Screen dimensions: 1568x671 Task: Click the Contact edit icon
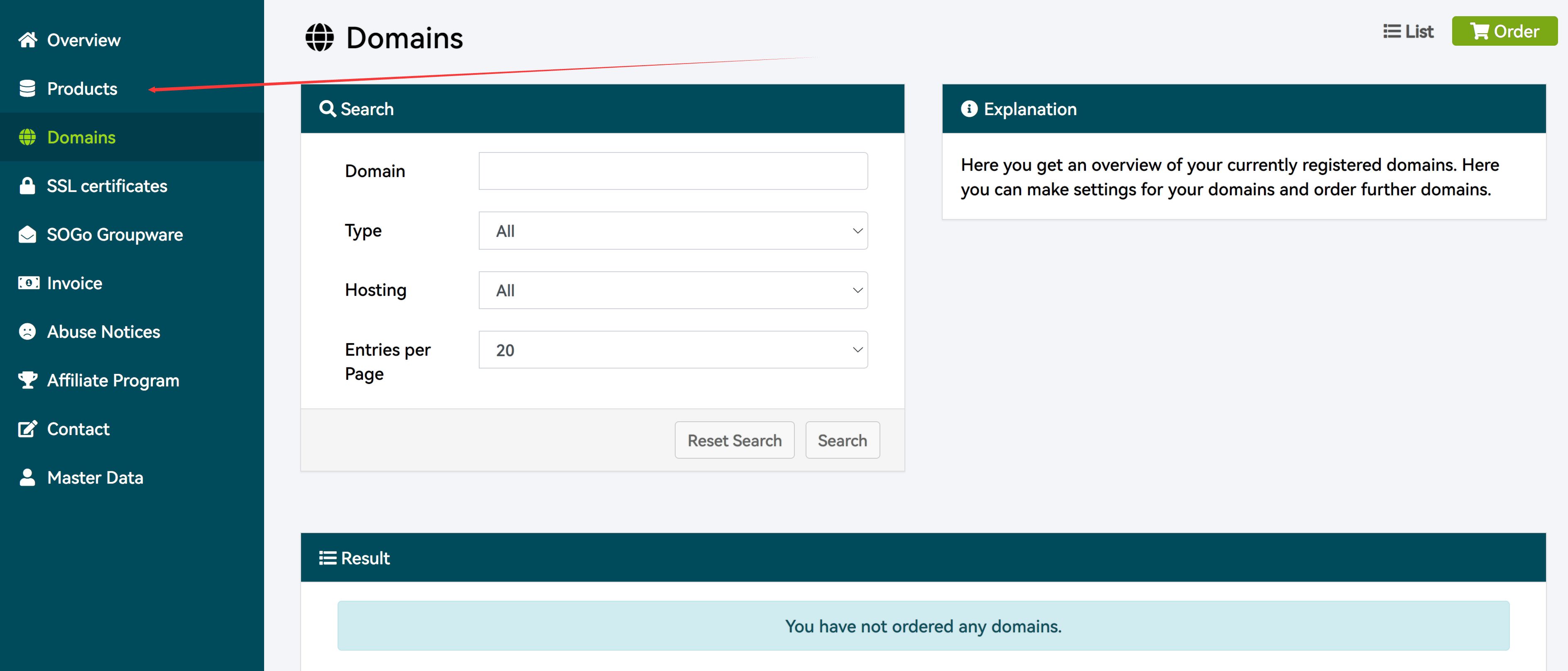coord(28,429)
